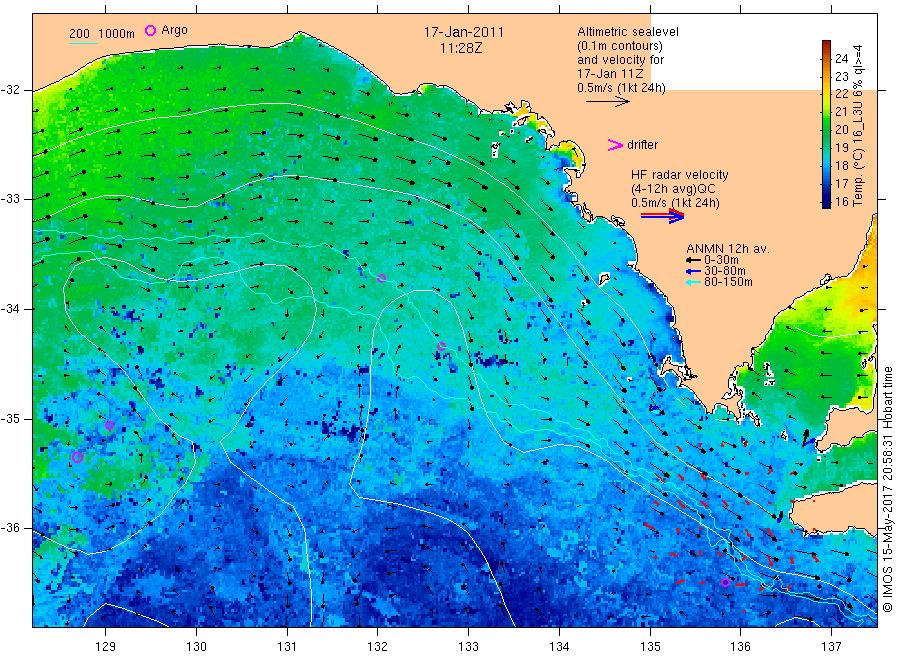
Task: Click longitude axis label 135
Action: (650, 647)
